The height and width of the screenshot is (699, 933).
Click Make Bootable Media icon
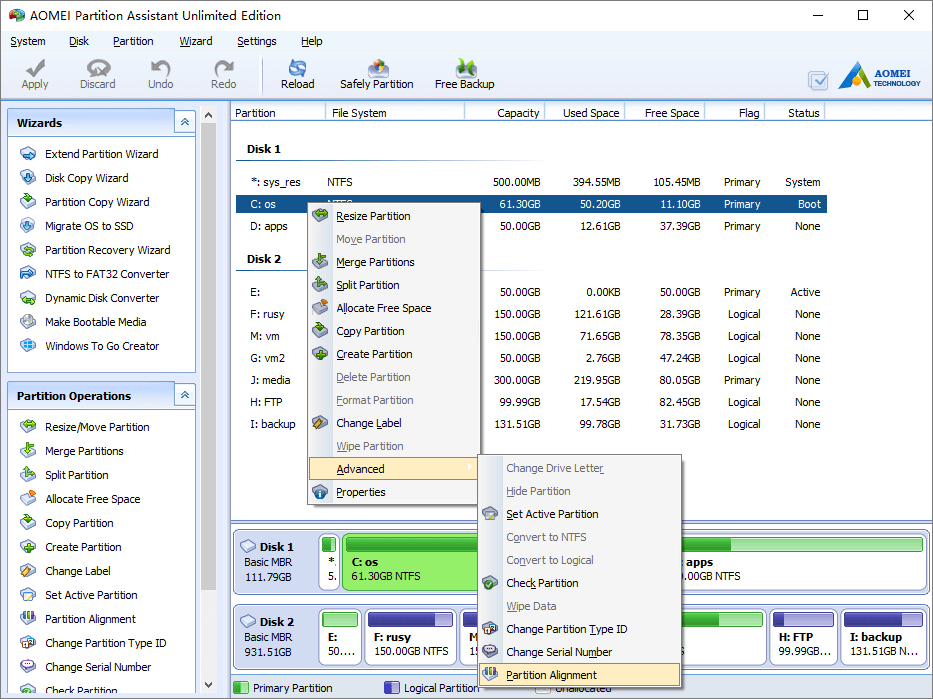pyautogui.click(x=28, y=322)
